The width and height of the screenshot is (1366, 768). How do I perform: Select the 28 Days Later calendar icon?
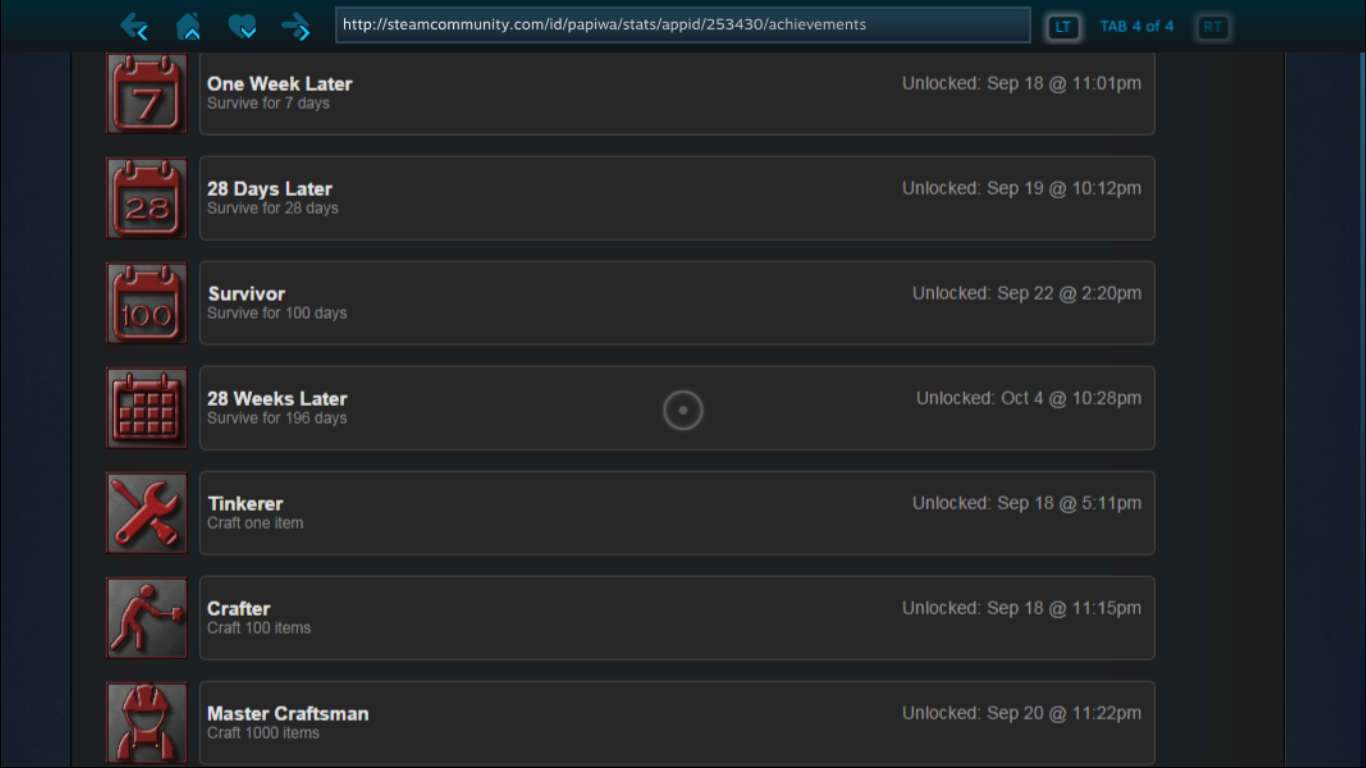tap(147, 198)
